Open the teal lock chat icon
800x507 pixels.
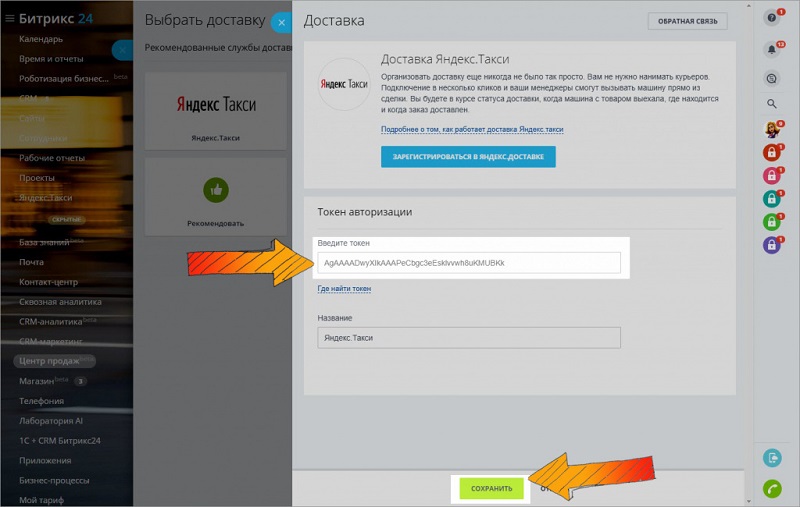click(x=772, y=199)
